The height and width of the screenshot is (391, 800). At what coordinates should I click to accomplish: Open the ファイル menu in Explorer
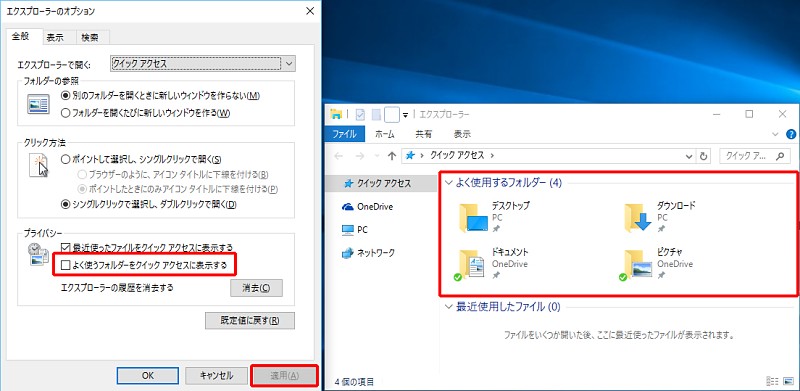point(344,134)
